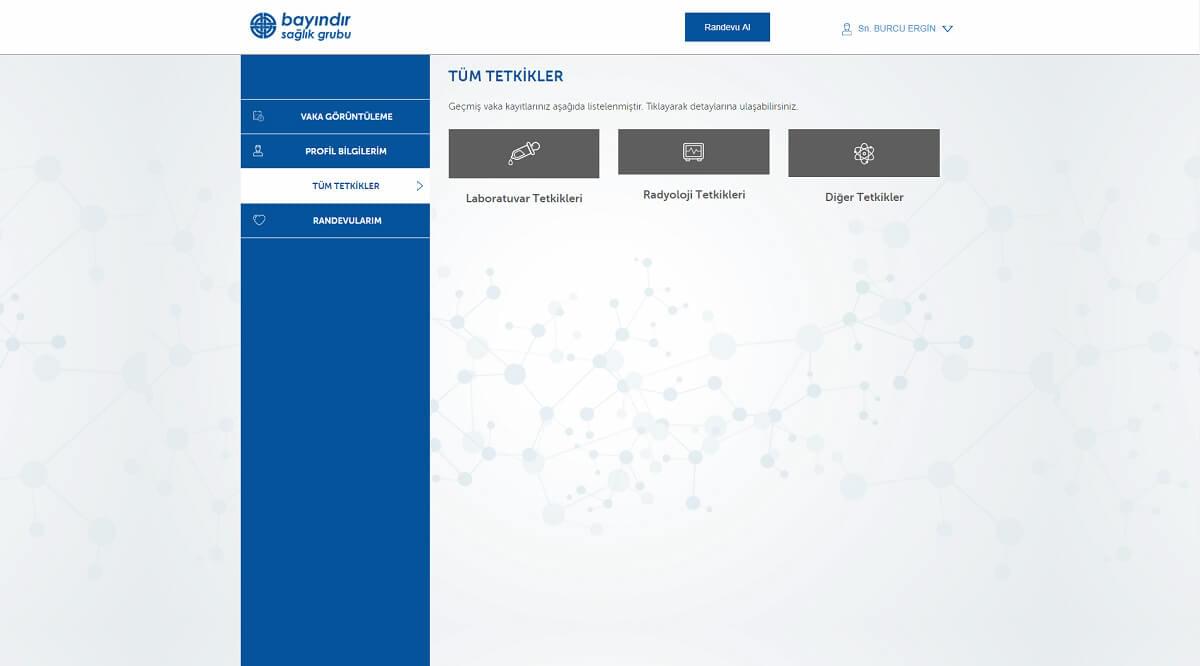
Task: Select the Sn. BURCU ERGİN account name
Action: pyautogui.click(x=896, y=29)
